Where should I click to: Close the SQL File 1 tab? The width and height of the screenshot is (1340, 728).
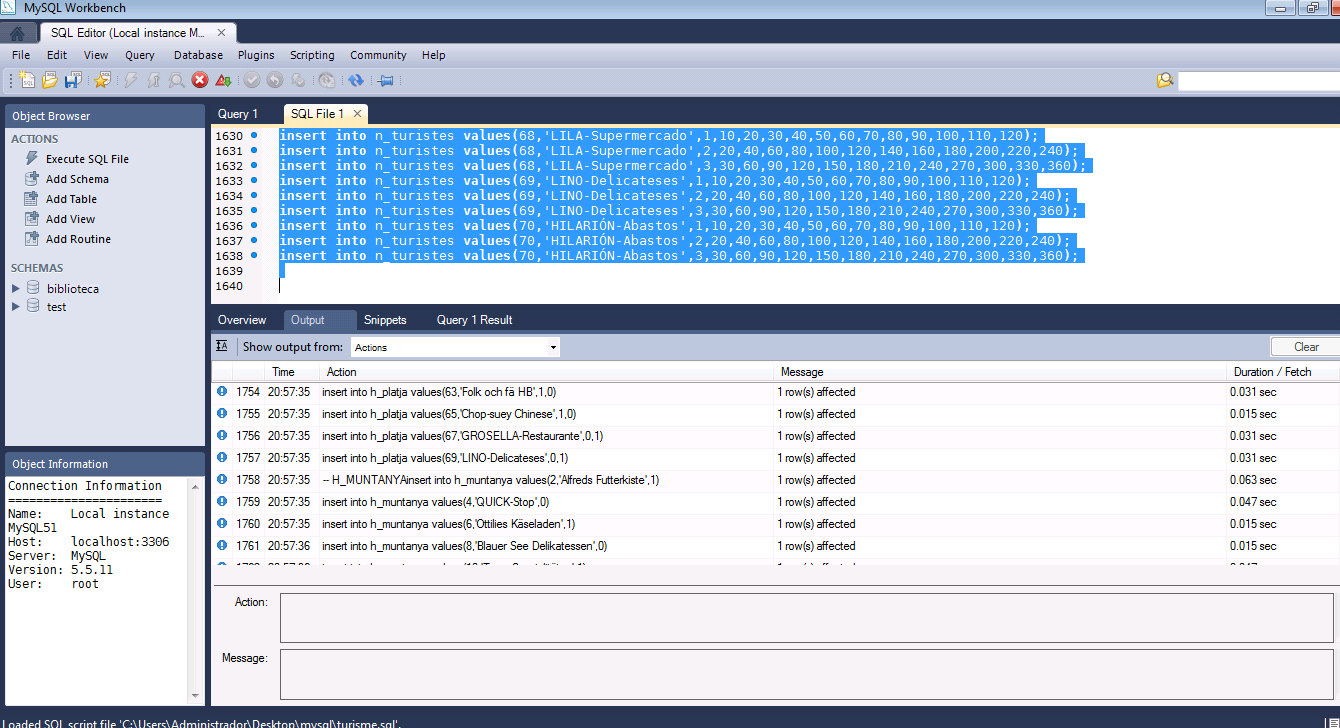[x=357, y=114]
